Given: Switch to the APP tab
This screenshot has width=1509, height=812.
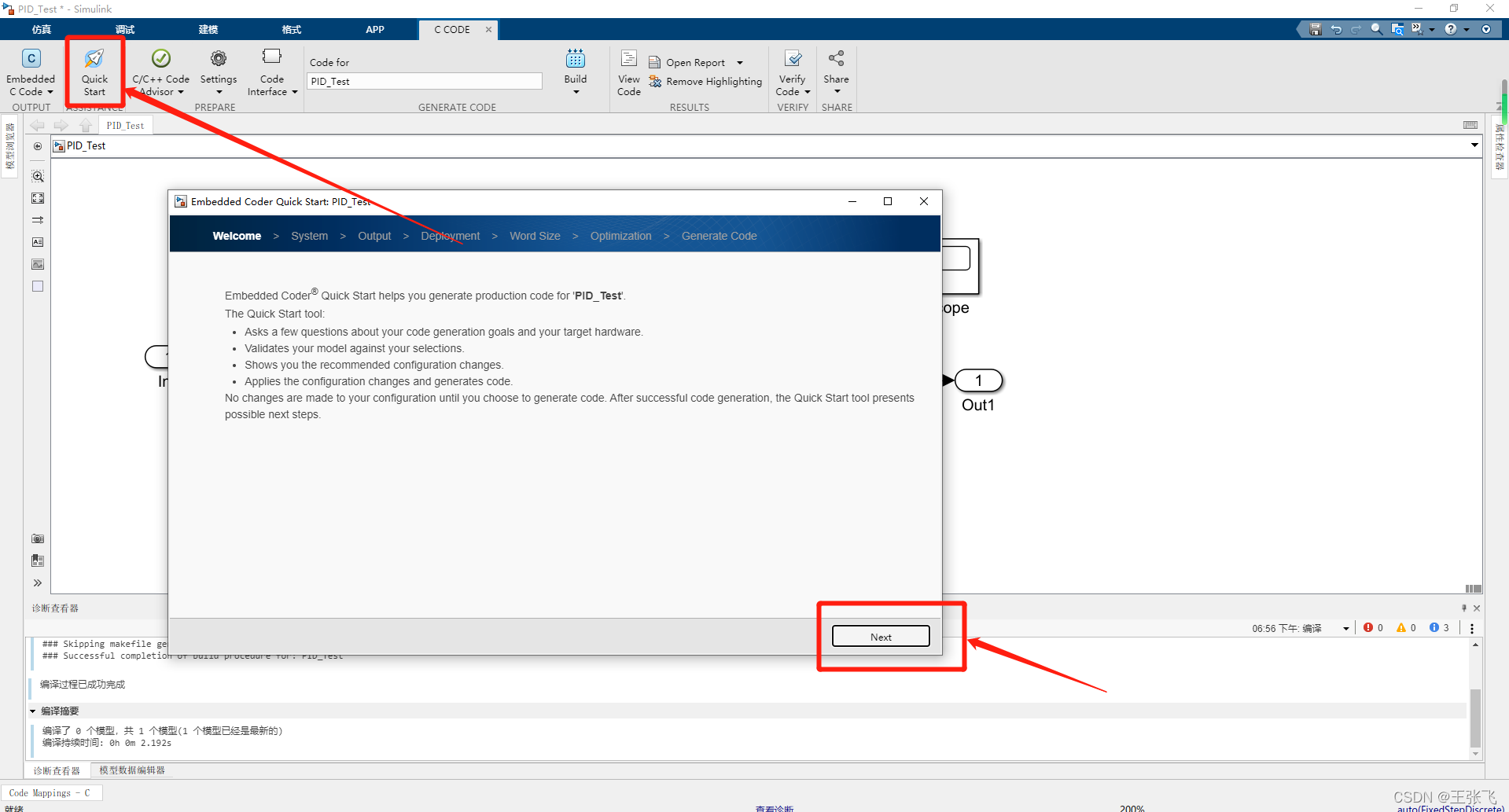Looking at the screenshot, I should [375, 29].
